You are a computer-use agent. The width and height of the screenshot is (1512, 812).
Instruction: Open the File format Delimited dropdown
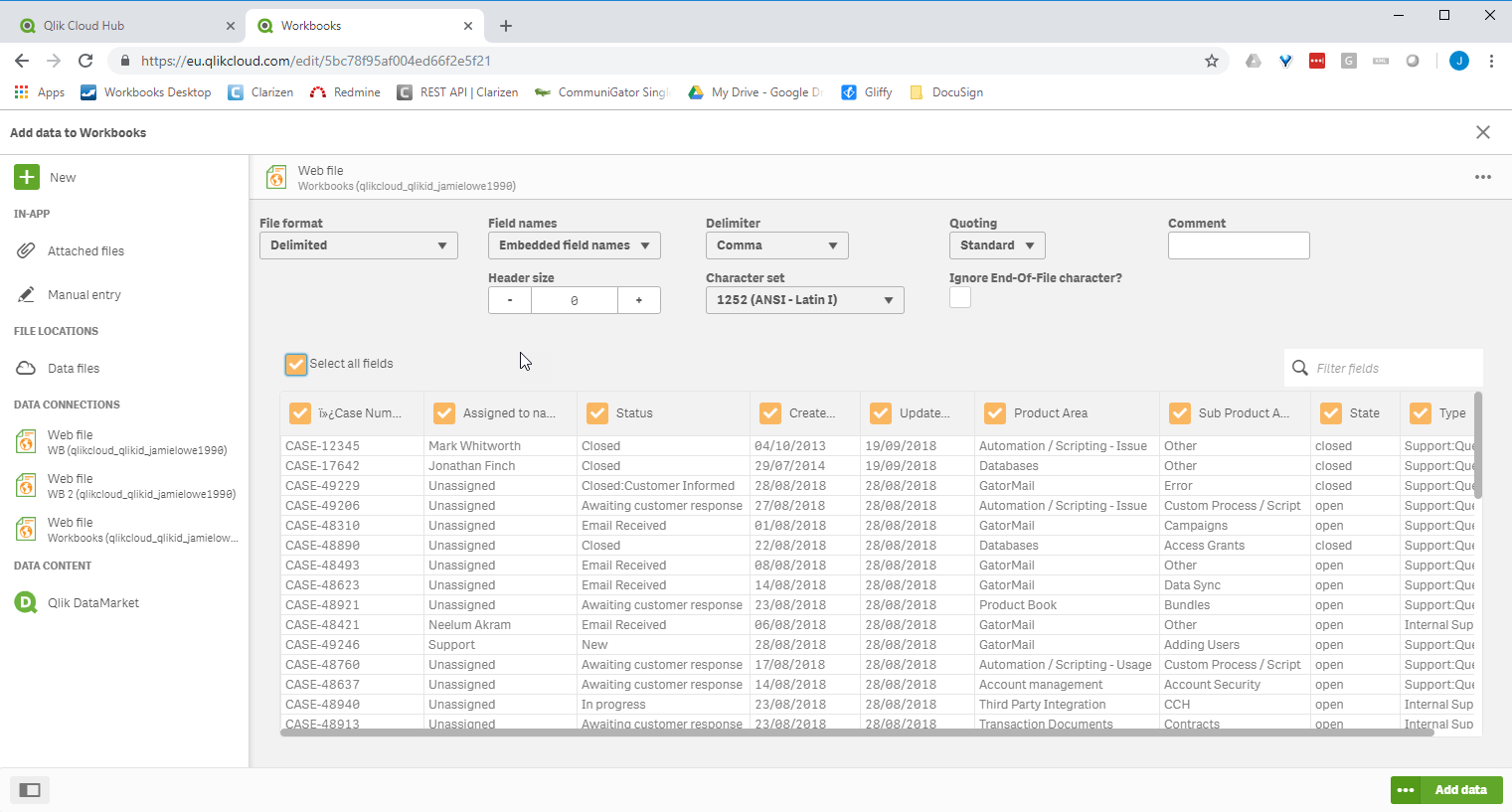pos(359,245)
